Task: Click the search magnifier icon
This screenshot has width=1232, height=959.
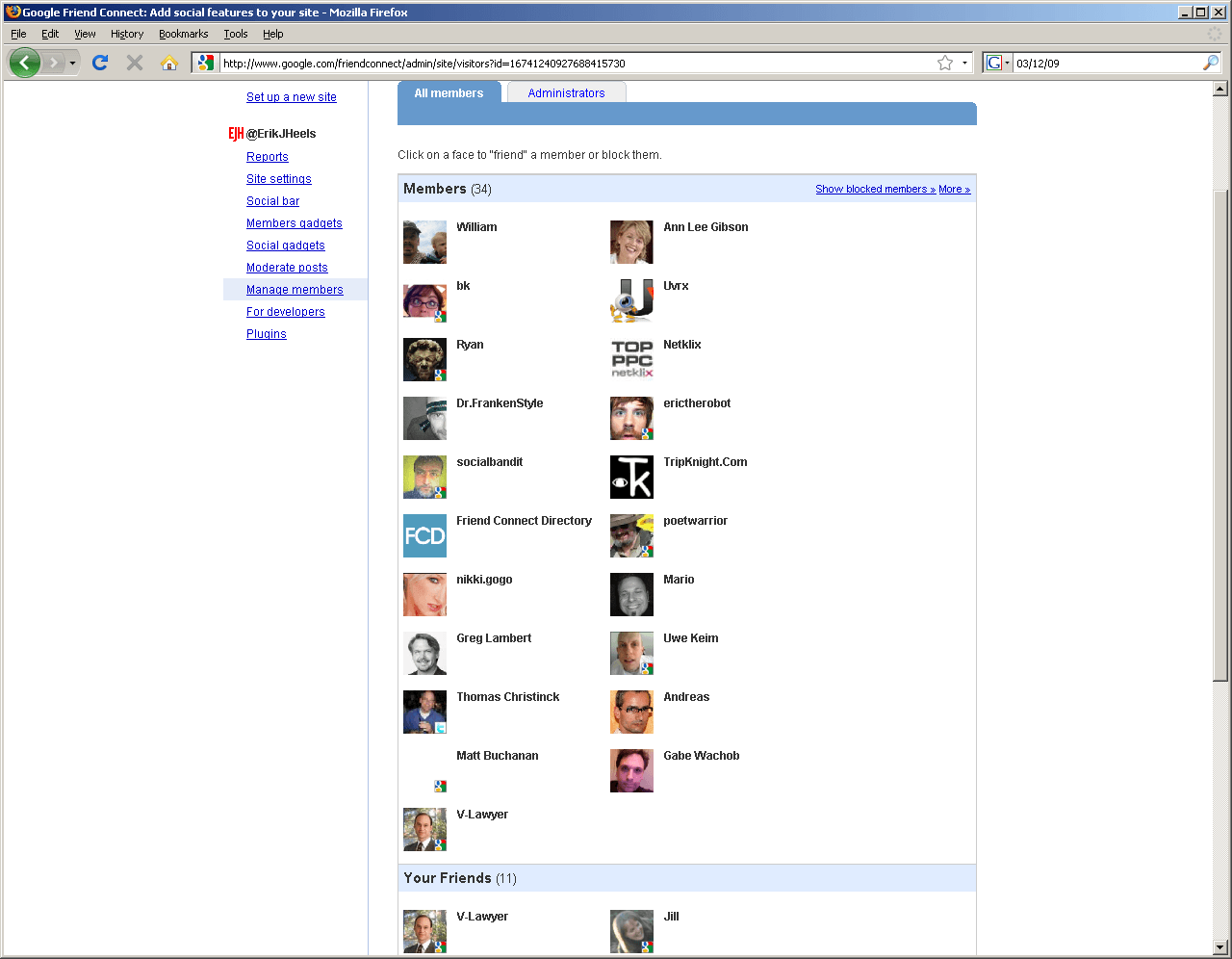Action: click(1211, 64)
